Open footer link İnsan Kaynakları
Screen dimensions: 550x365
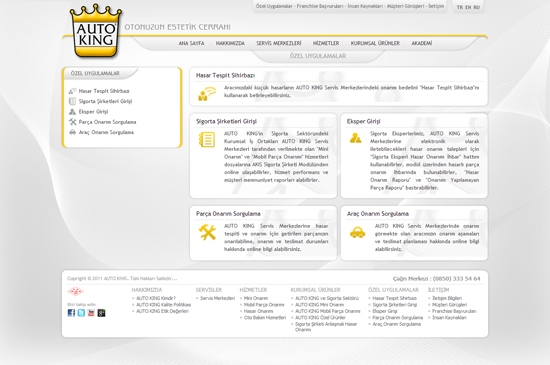pos(449,318)
